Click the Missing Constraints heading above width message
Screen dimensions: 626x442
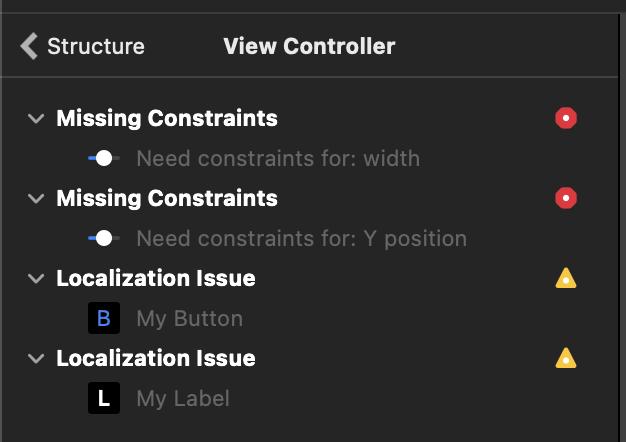pyautogui.click(x=167, y=119)
